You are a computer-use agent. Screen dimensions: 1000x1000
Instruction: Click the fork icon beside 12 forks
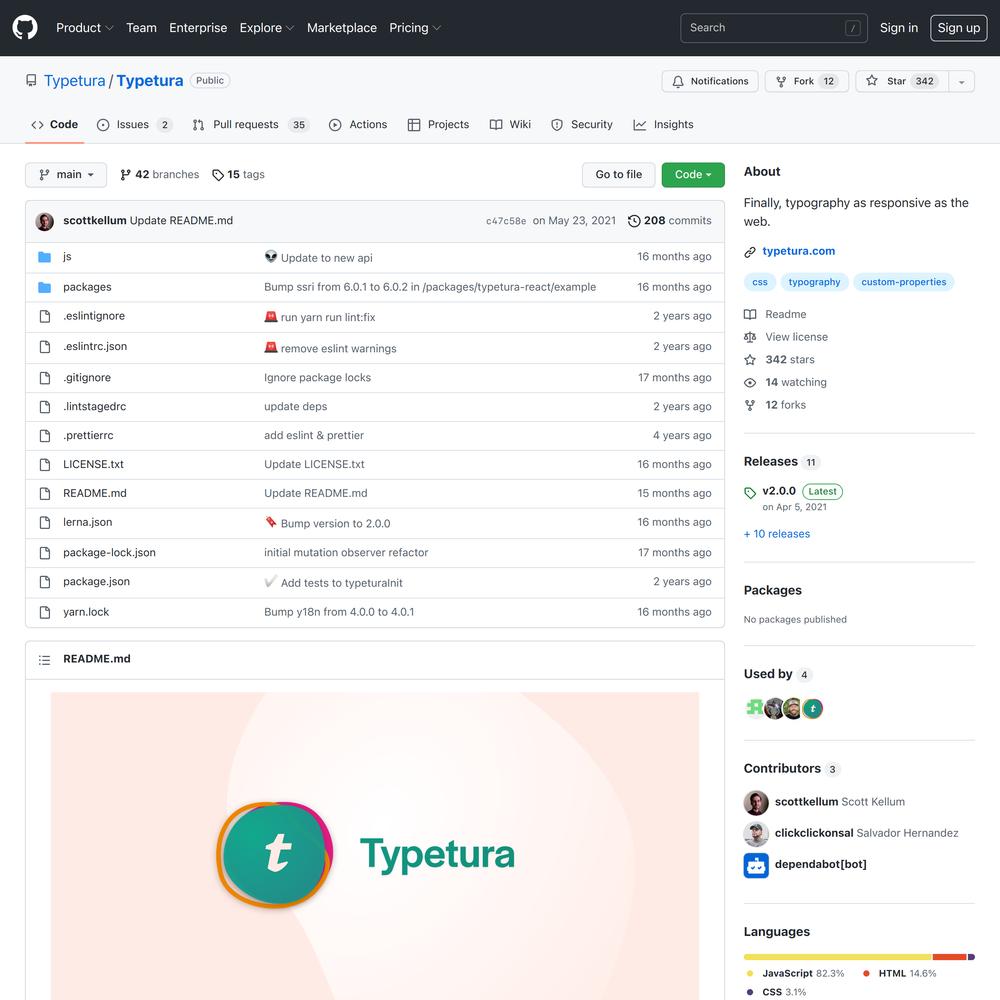tap(750, 405)
